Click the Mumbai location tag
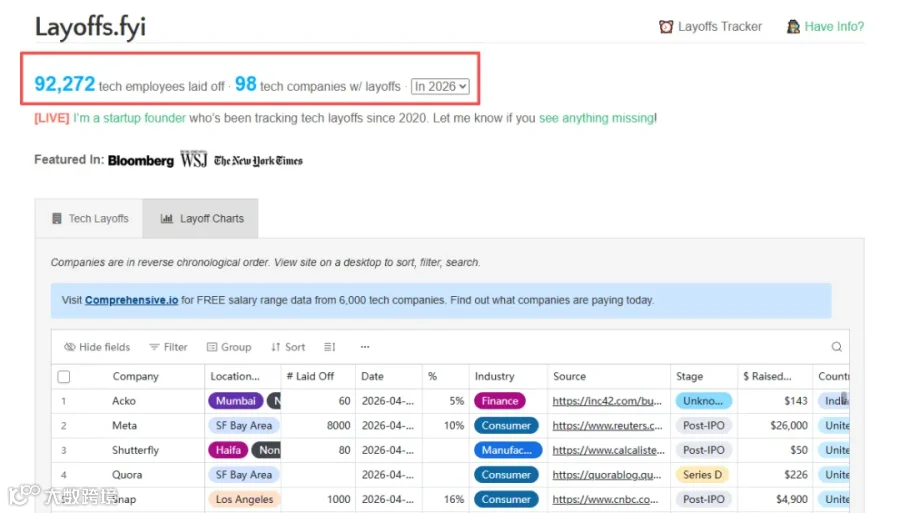This screenshot has width=900, height=513. click(235, 401)
